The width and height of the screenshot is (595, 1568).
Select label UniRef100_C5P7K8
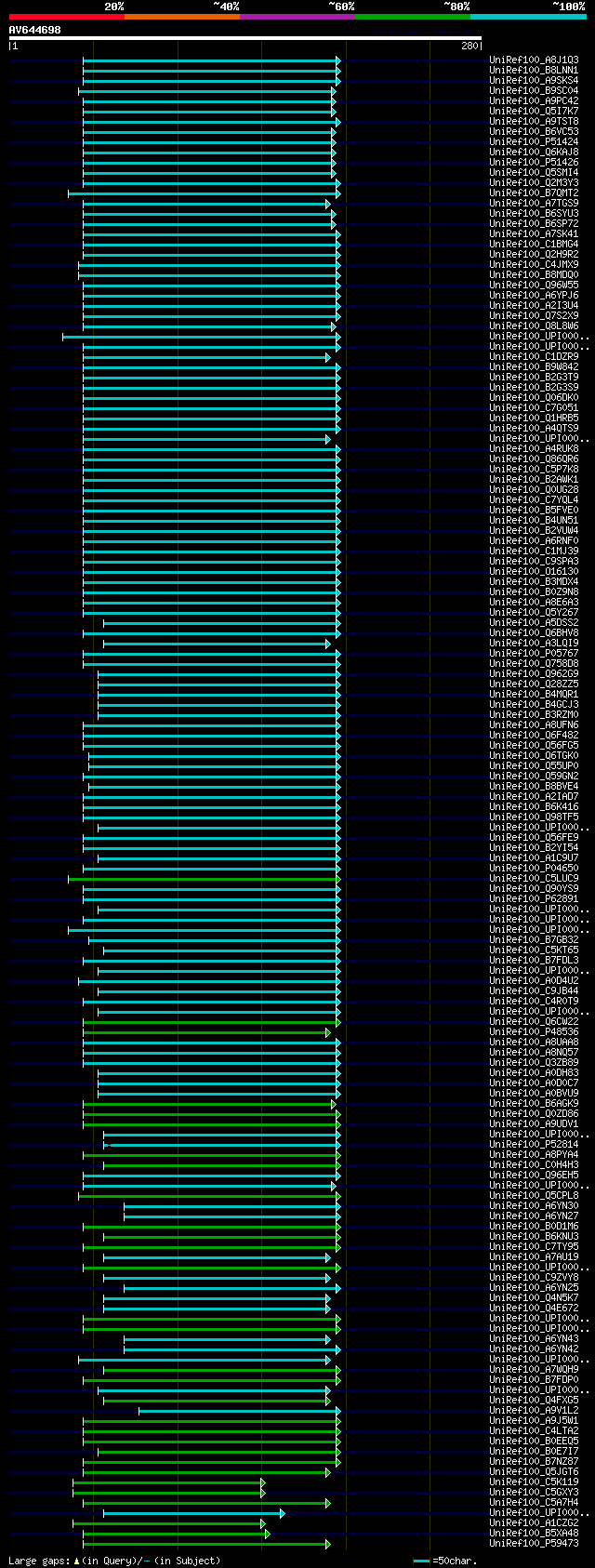pyautogui.click(x=534, y=470)
